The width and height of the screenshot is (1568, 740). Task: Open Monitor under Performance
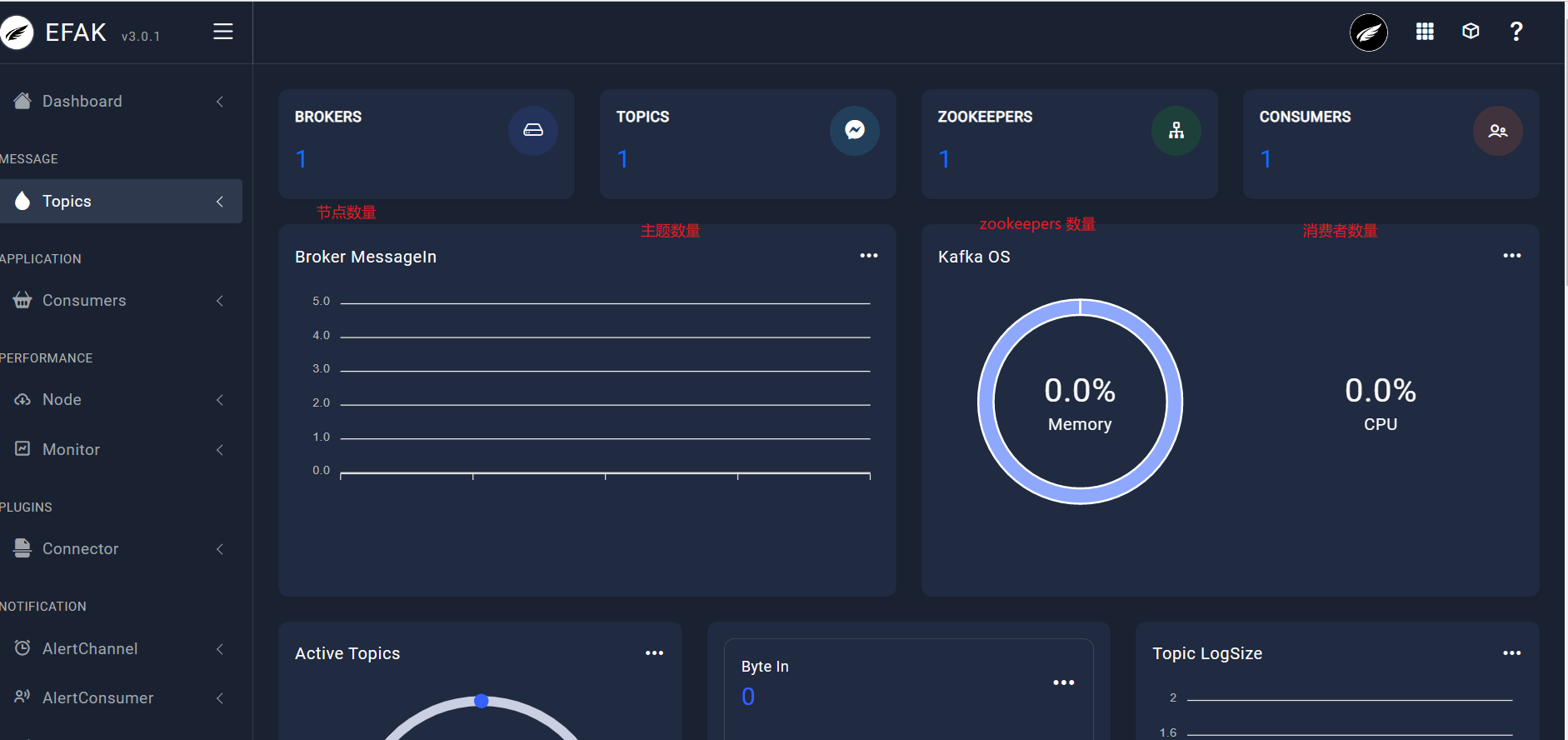(x=121, y=450)
